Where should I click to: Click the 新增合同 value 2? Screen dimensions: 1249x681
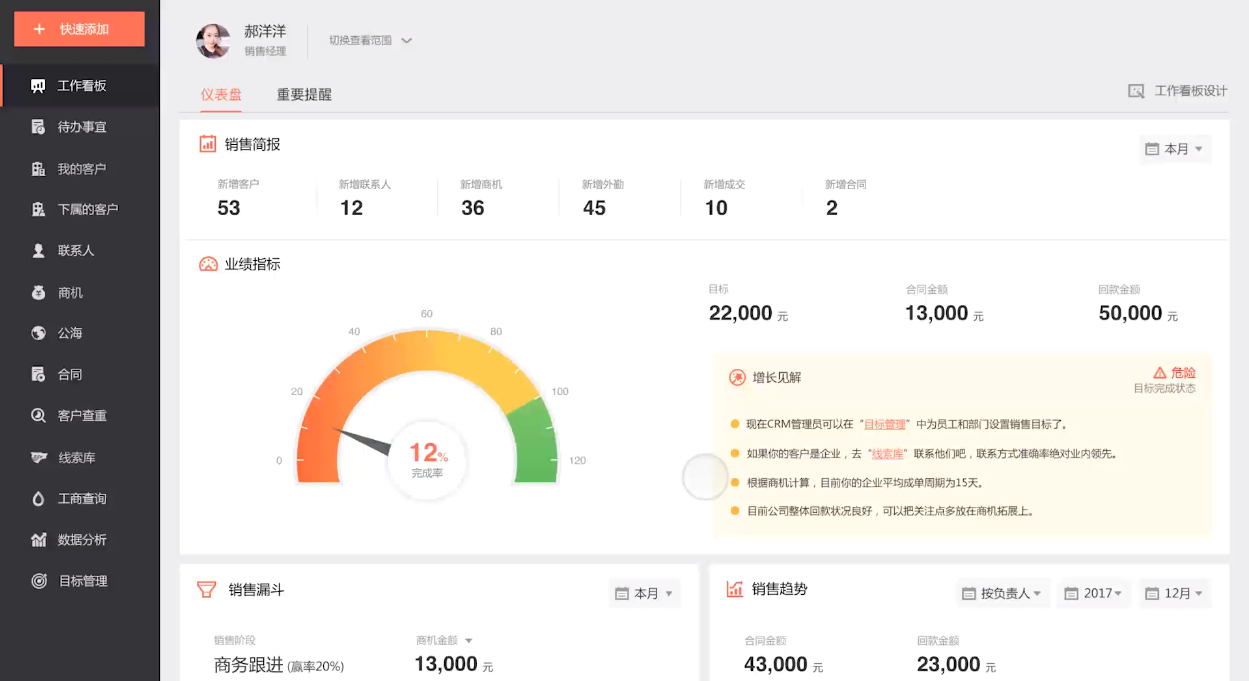point(832,208)
